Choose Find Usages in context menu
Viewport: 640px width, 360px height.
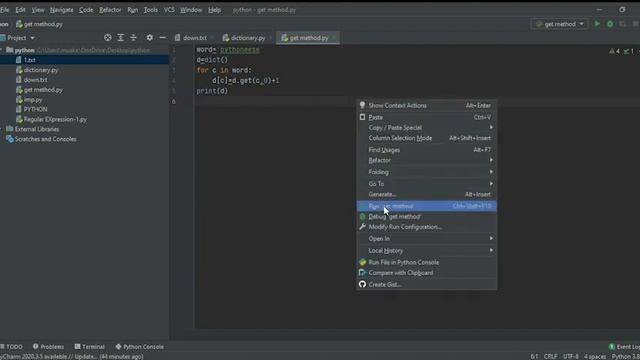[427, 150]
